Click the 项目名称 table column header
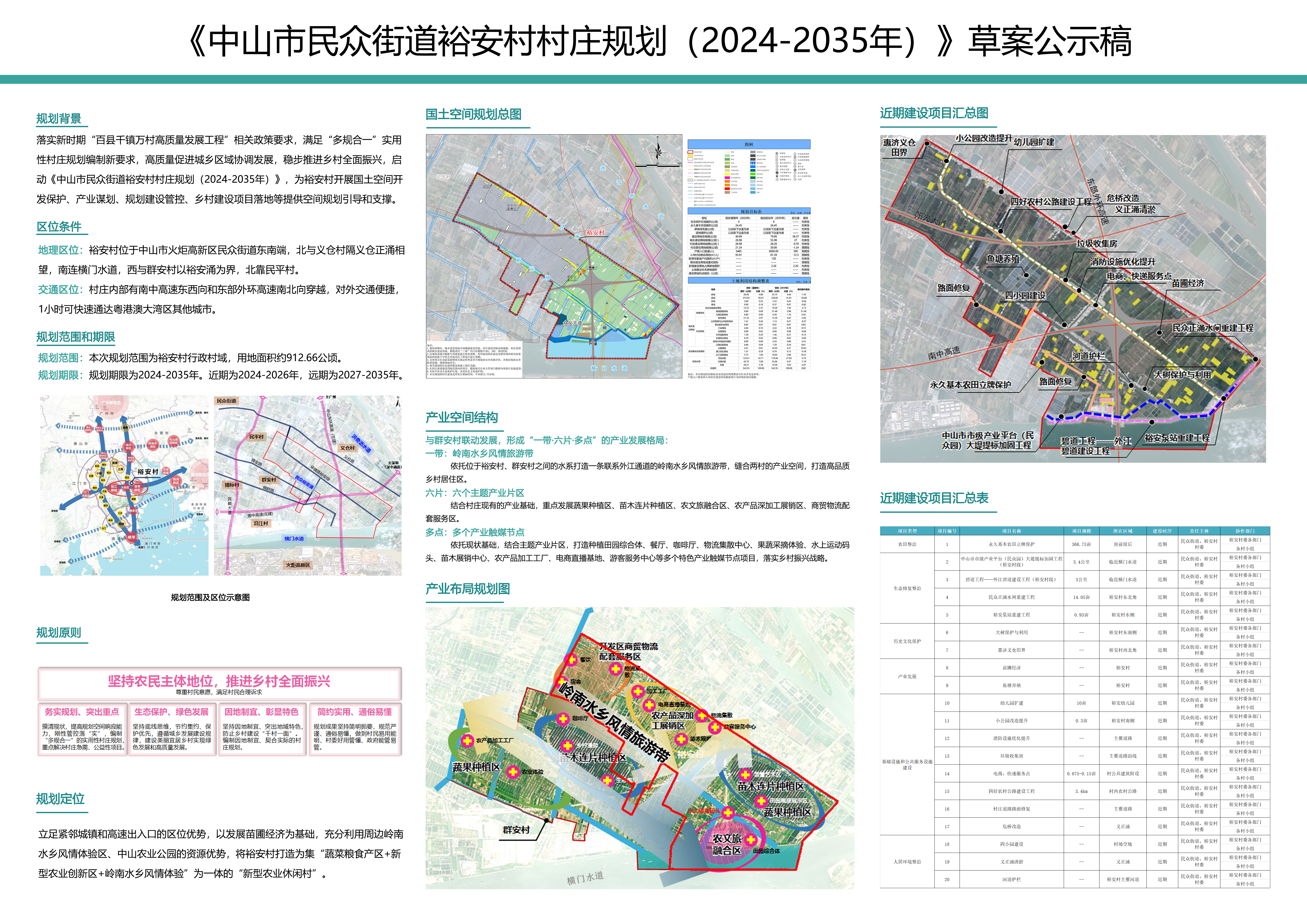The height and width of the screenshot is (924, 1307). (1011, 531)
